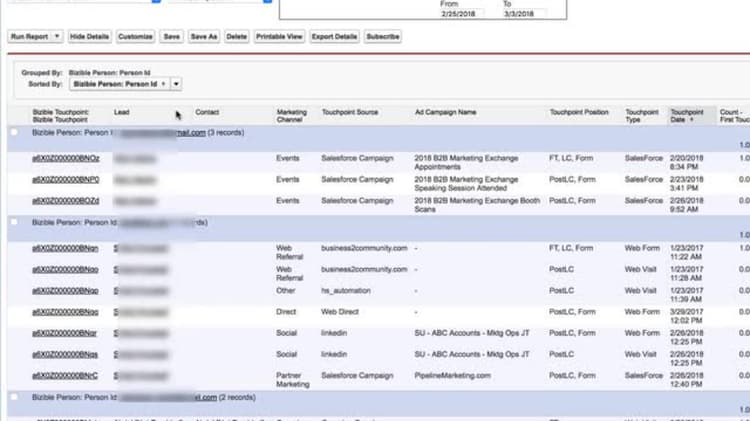Click the Save button
This screenshot has width=750, height=421.
point(171,37)
